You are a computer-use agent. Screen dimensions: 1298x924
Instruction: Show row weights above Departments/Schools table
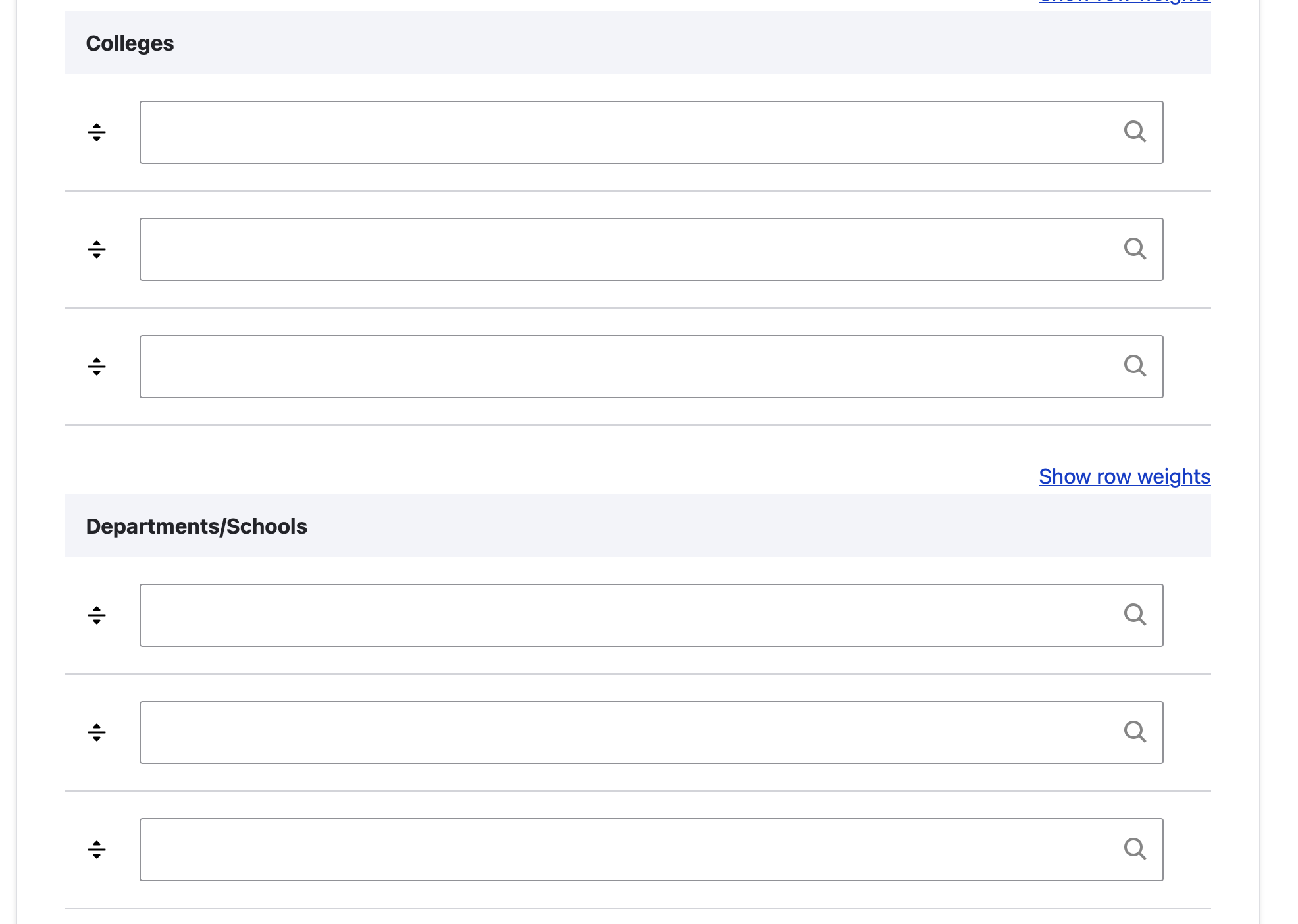(1124, 476)
